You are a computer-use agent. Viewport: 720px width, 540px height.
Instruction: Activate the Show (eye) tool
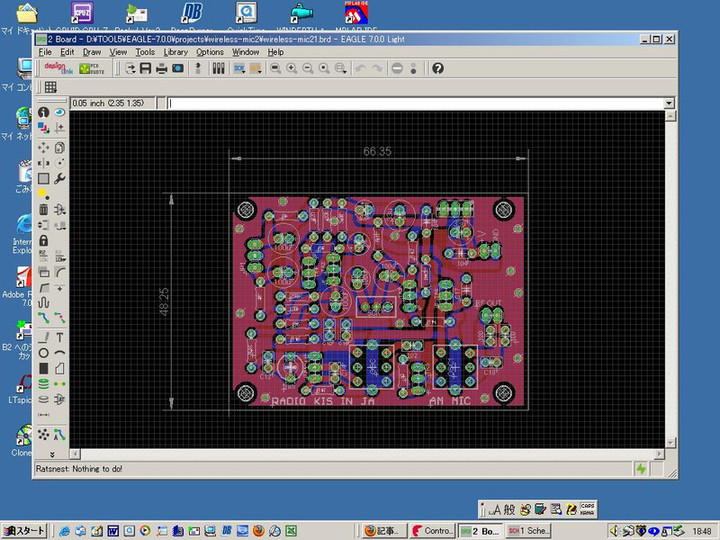click(60, 113)
